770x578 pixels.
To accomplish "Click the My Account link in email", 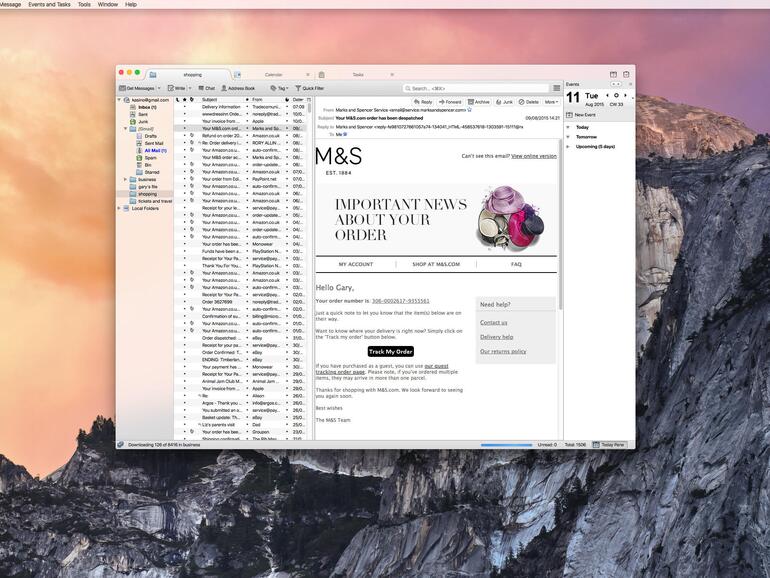I will coord(356,264).
